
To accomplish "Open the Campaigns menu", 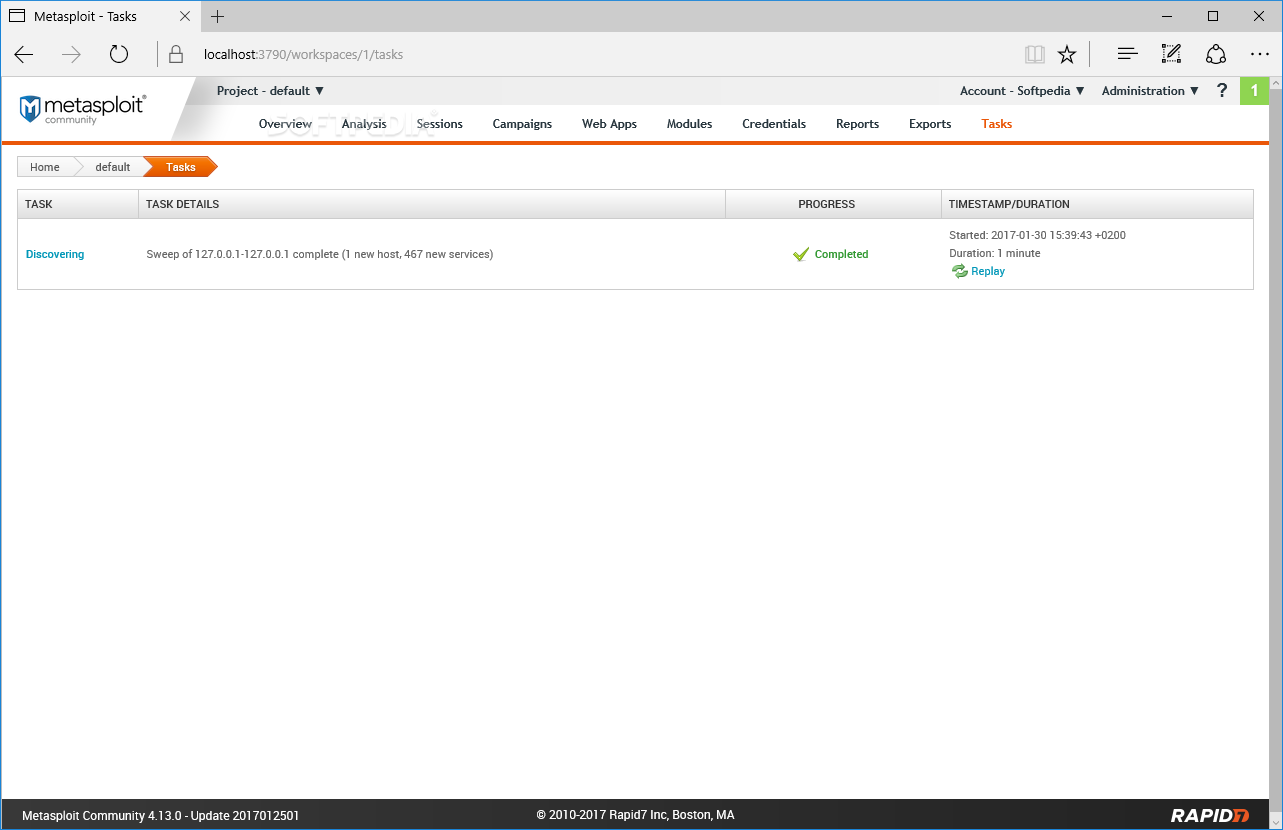I will (522, 124).
